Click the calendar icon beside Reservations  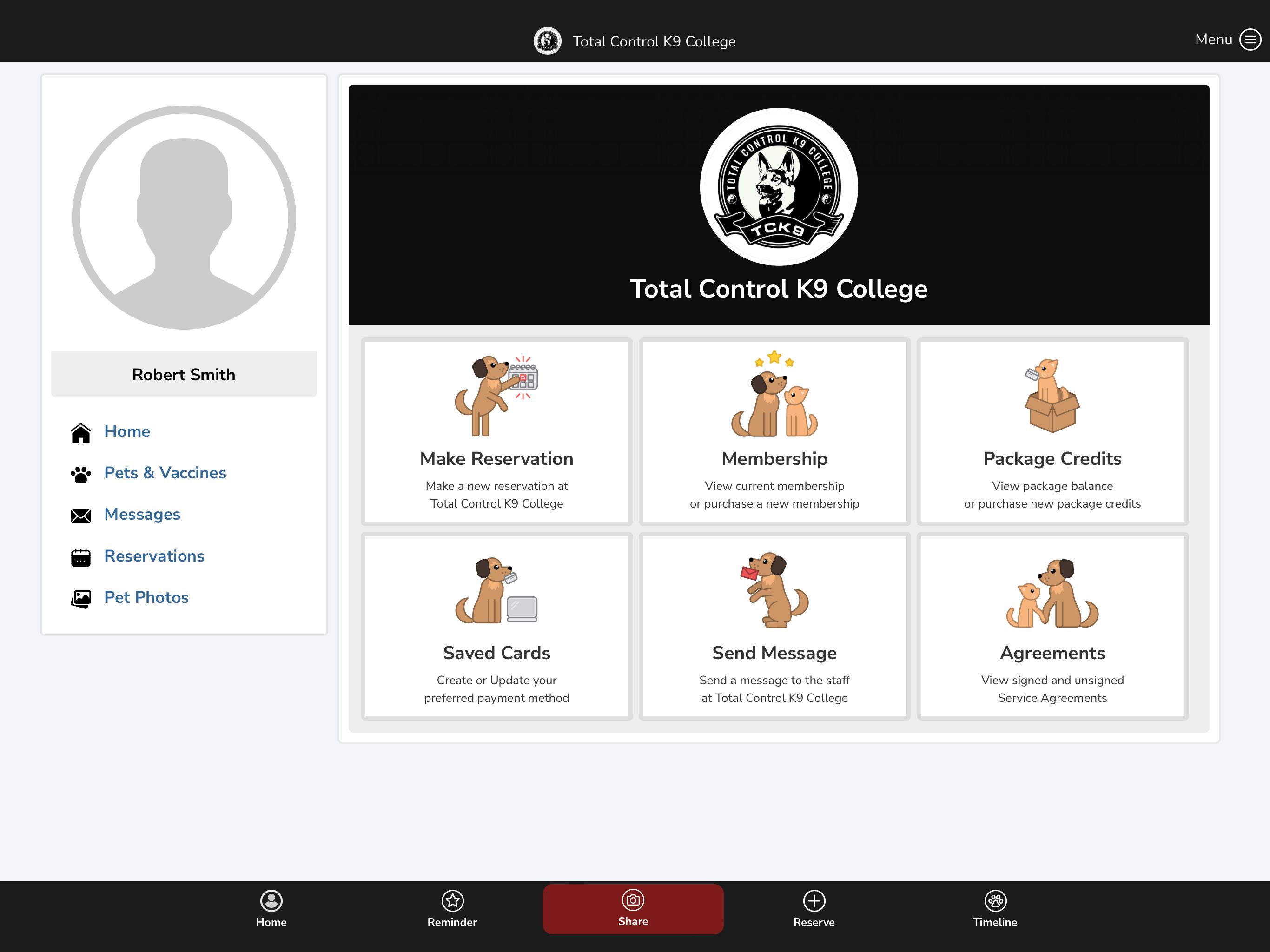[81, 557]
